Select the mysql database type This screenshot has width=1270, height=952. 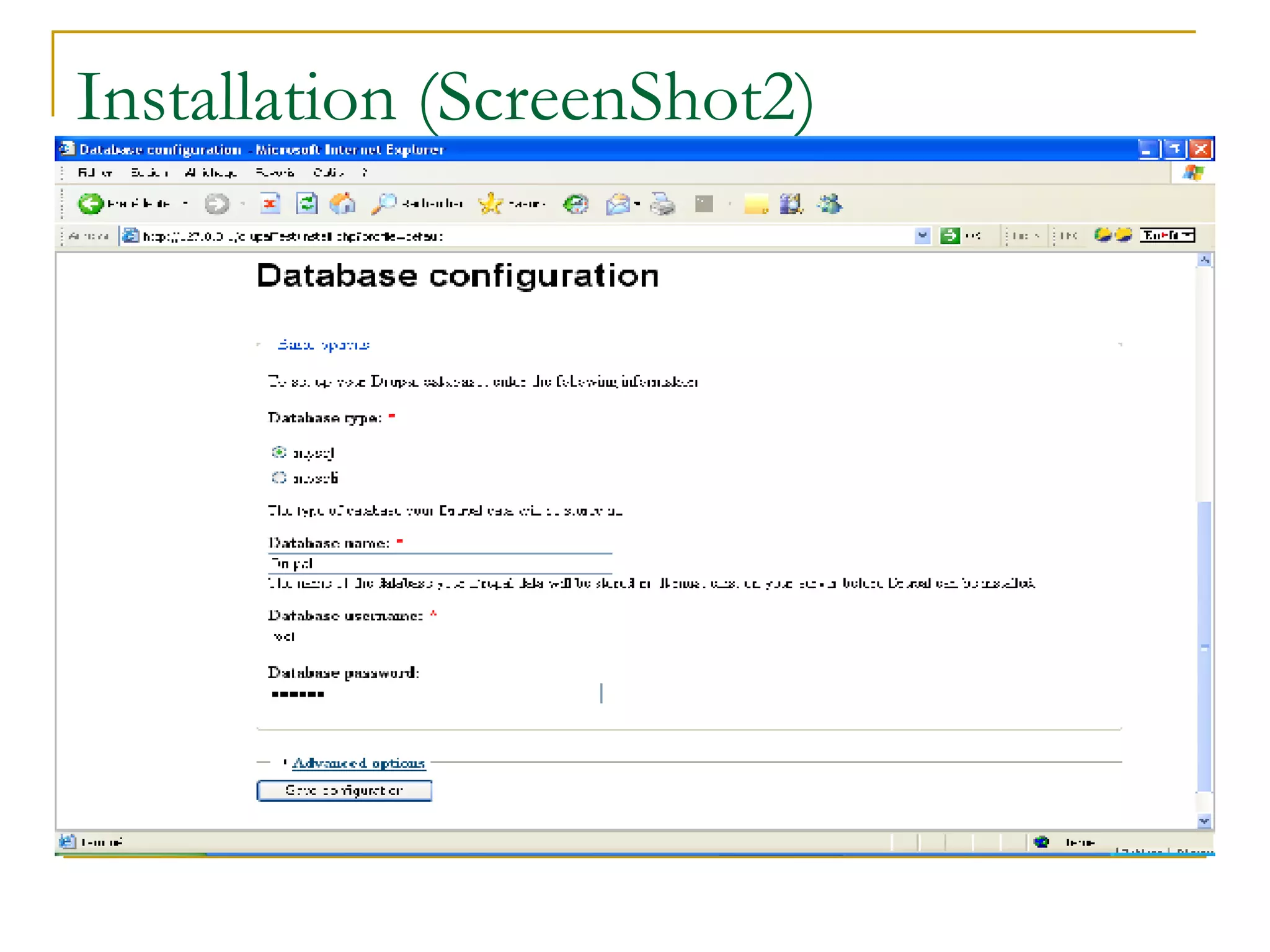[279, 452]
